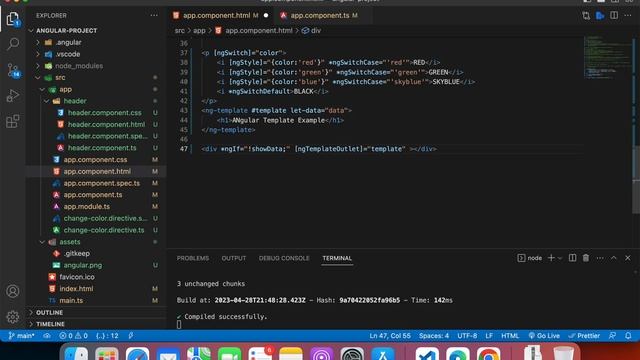
Task: Open change-color.directive.ts file
Action: 104,230
